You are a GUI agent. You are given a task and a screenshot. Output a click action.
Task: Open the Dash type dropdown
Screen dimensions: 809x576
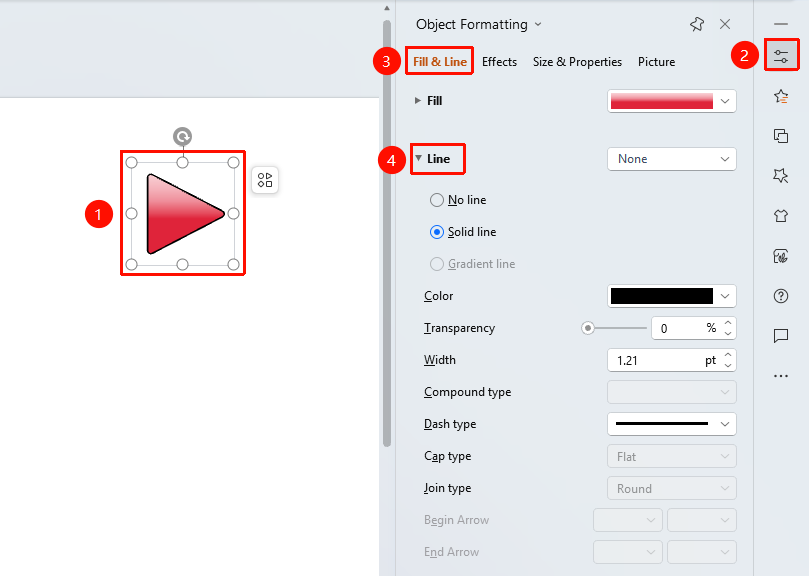pos(672,424)
